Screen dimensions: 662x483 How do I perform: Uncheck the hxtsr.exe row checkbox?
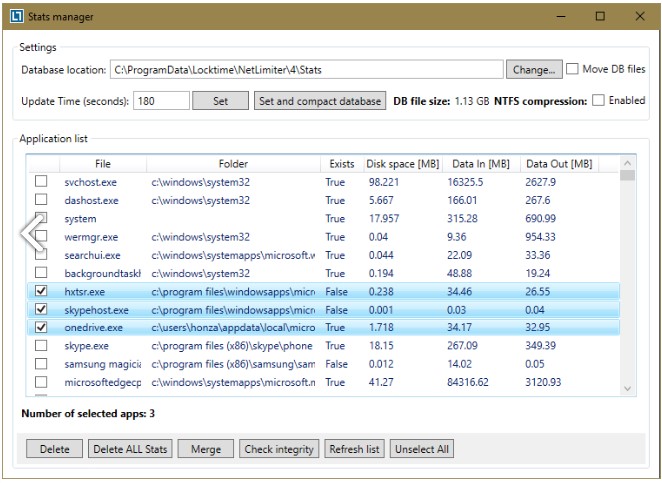(41, 291)
